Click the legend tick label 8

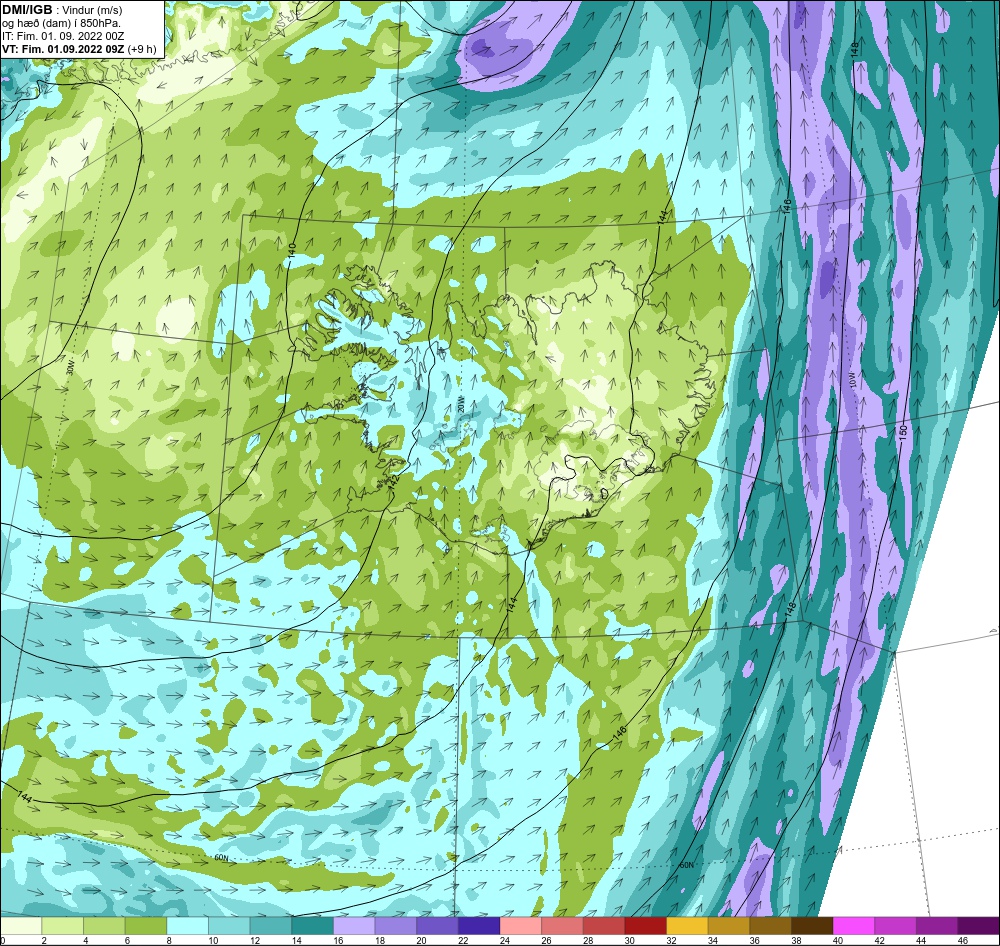169,940
